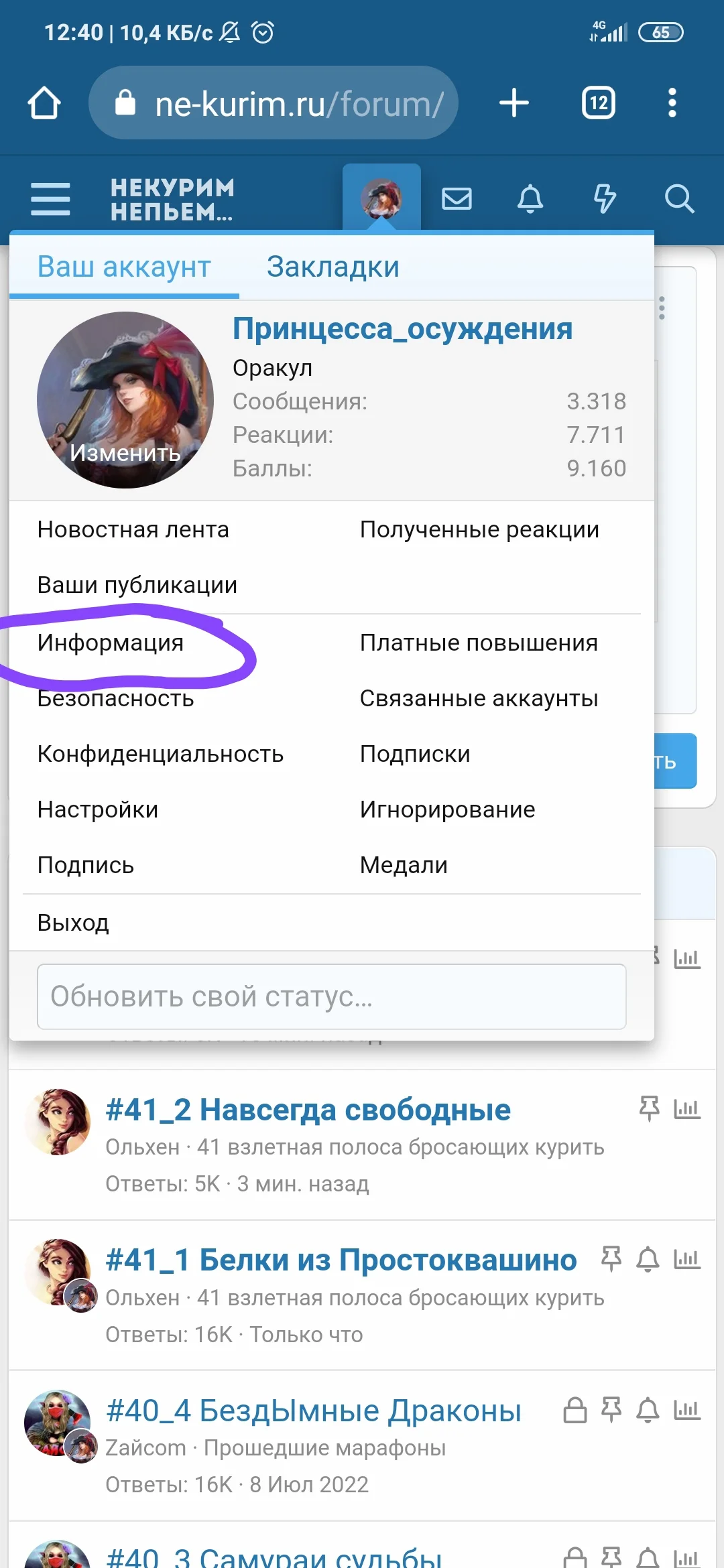Switch to the Закладки tab

(333, 267)
